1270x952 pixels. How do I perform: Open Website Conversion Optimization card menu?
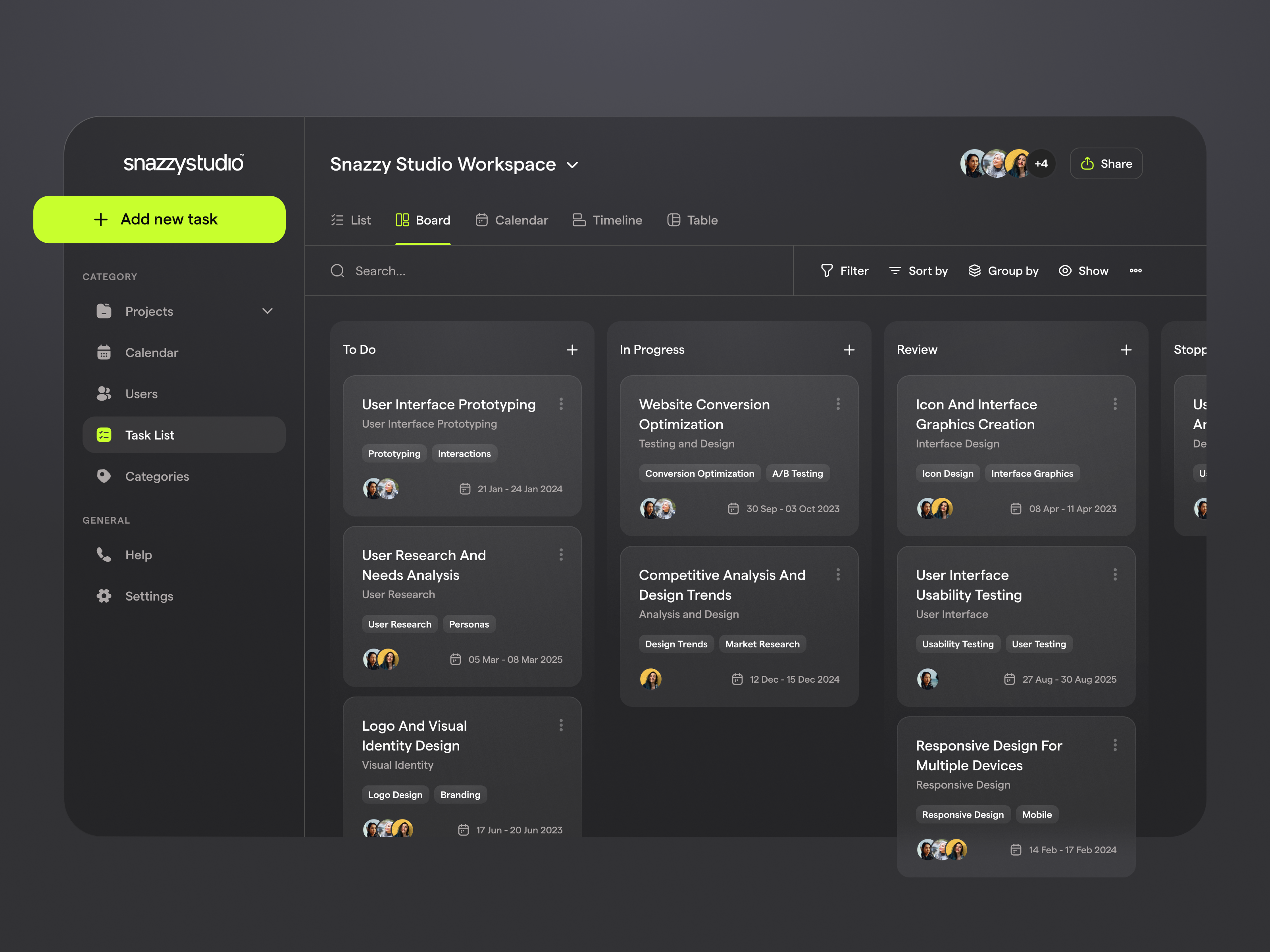click(x=838, y=404)
